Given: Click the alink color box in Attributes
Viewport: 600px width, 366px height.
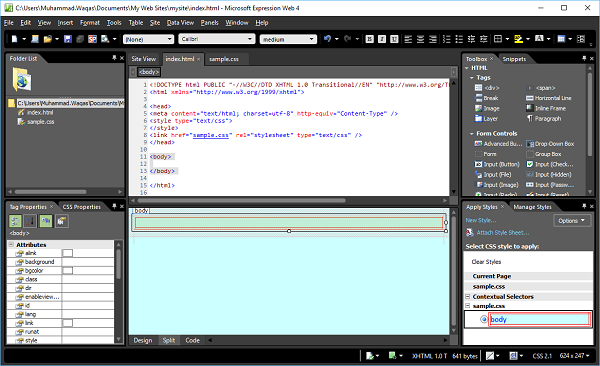Looking at the screenshot, I should pyautogui.click(x=68, y=253).
